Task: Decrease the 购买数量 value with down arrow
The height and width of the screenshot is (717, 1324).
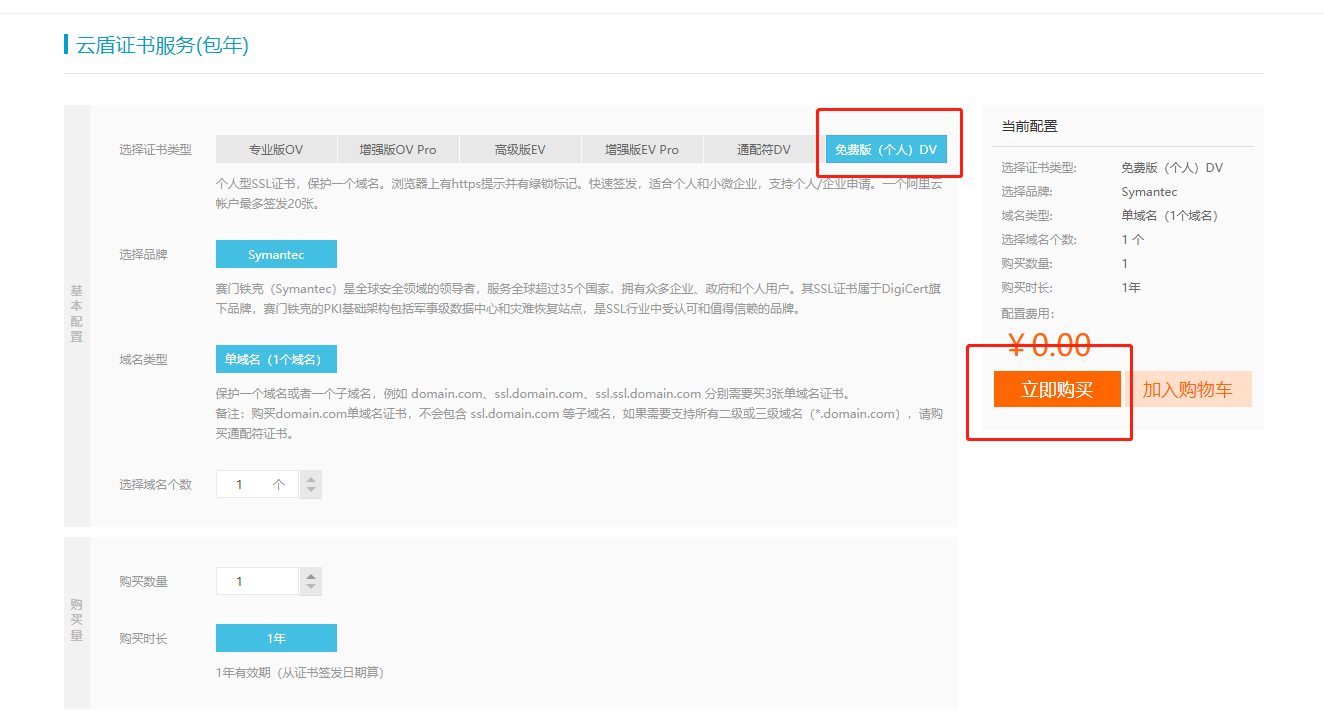Action: click(311, 586)
